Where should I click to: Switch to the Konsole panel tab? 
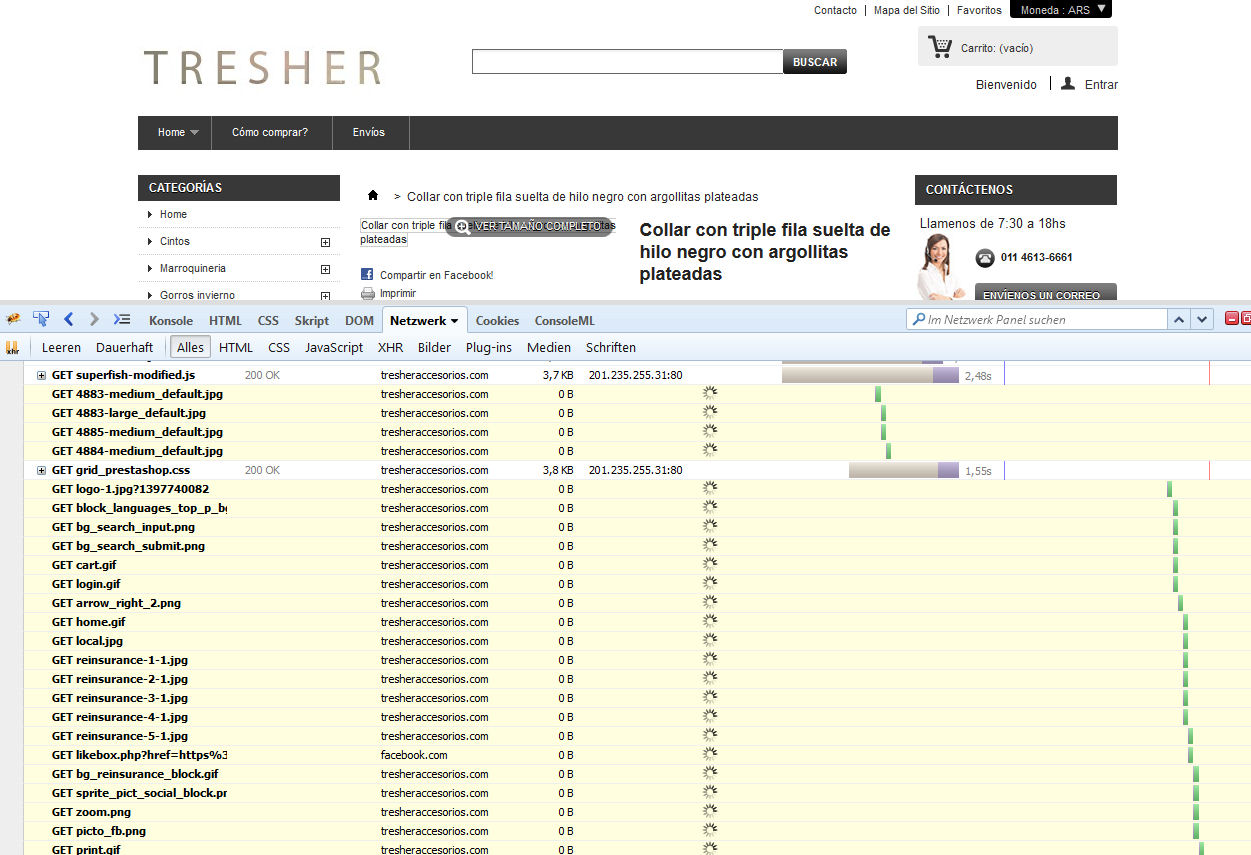171,320
